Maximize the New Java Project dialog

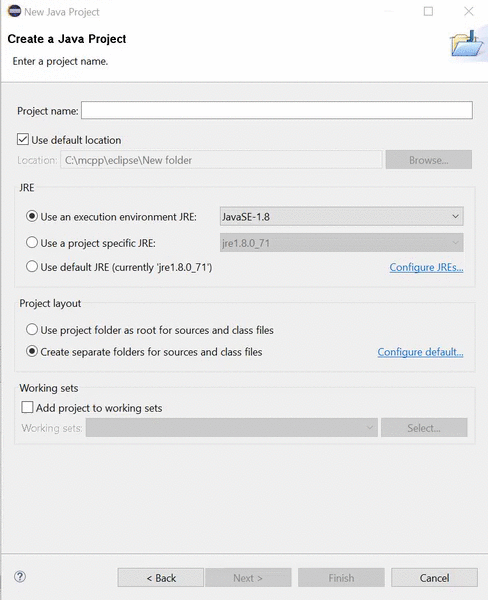click(428, 11)
